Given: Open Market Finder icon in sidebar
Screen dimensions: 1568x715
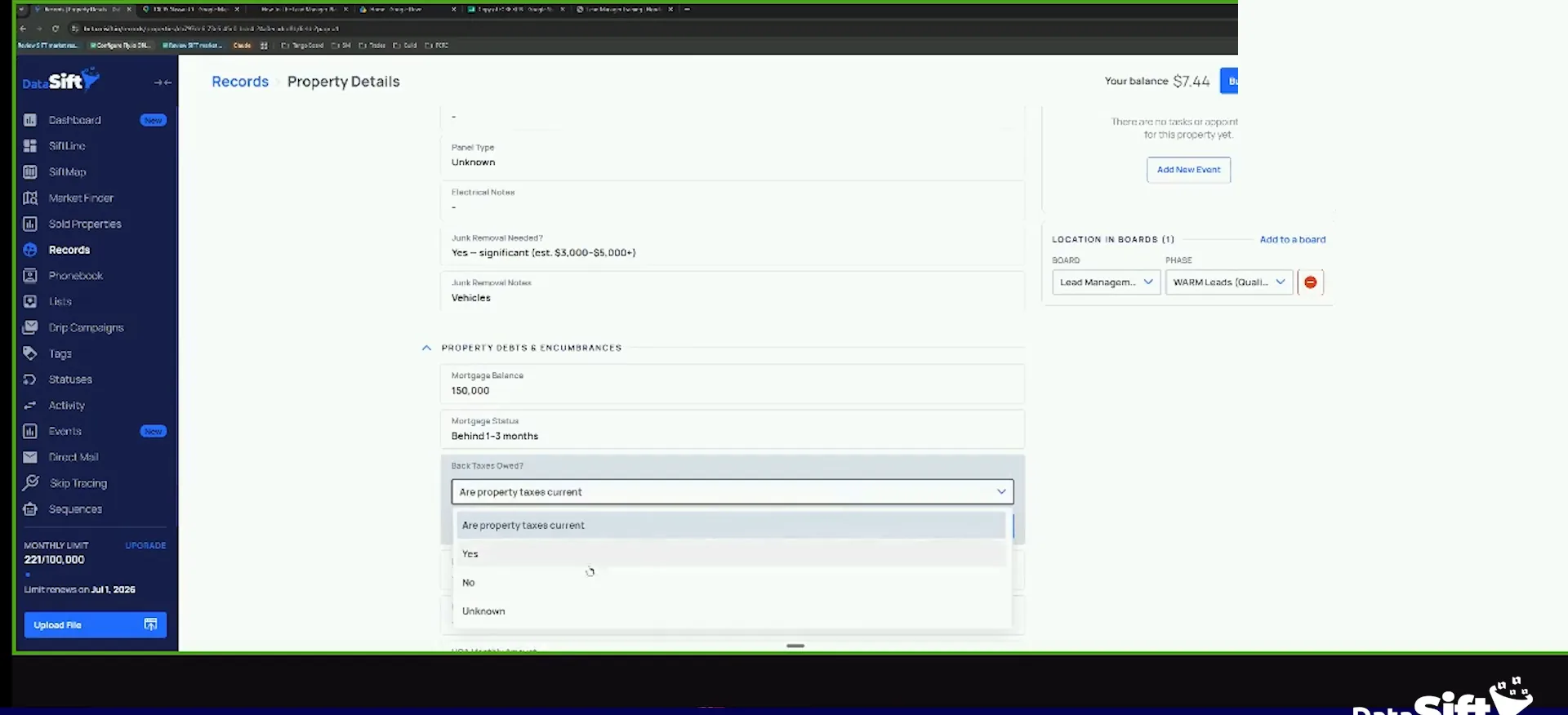Looking at the screenshot, I should (x=30, y=198).
